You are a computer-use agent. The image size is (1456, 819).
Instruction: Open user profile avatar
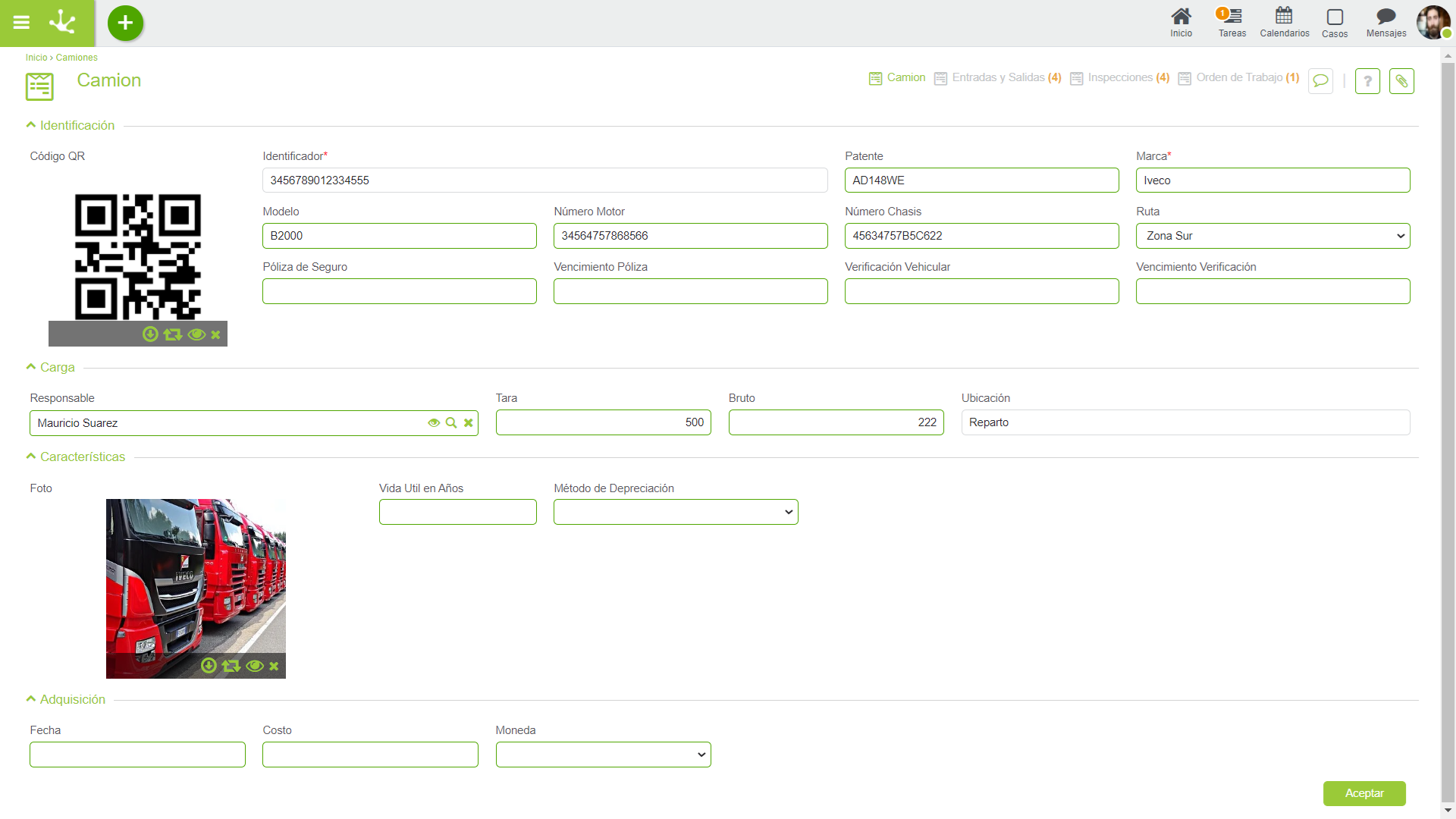click(1432, 23)
